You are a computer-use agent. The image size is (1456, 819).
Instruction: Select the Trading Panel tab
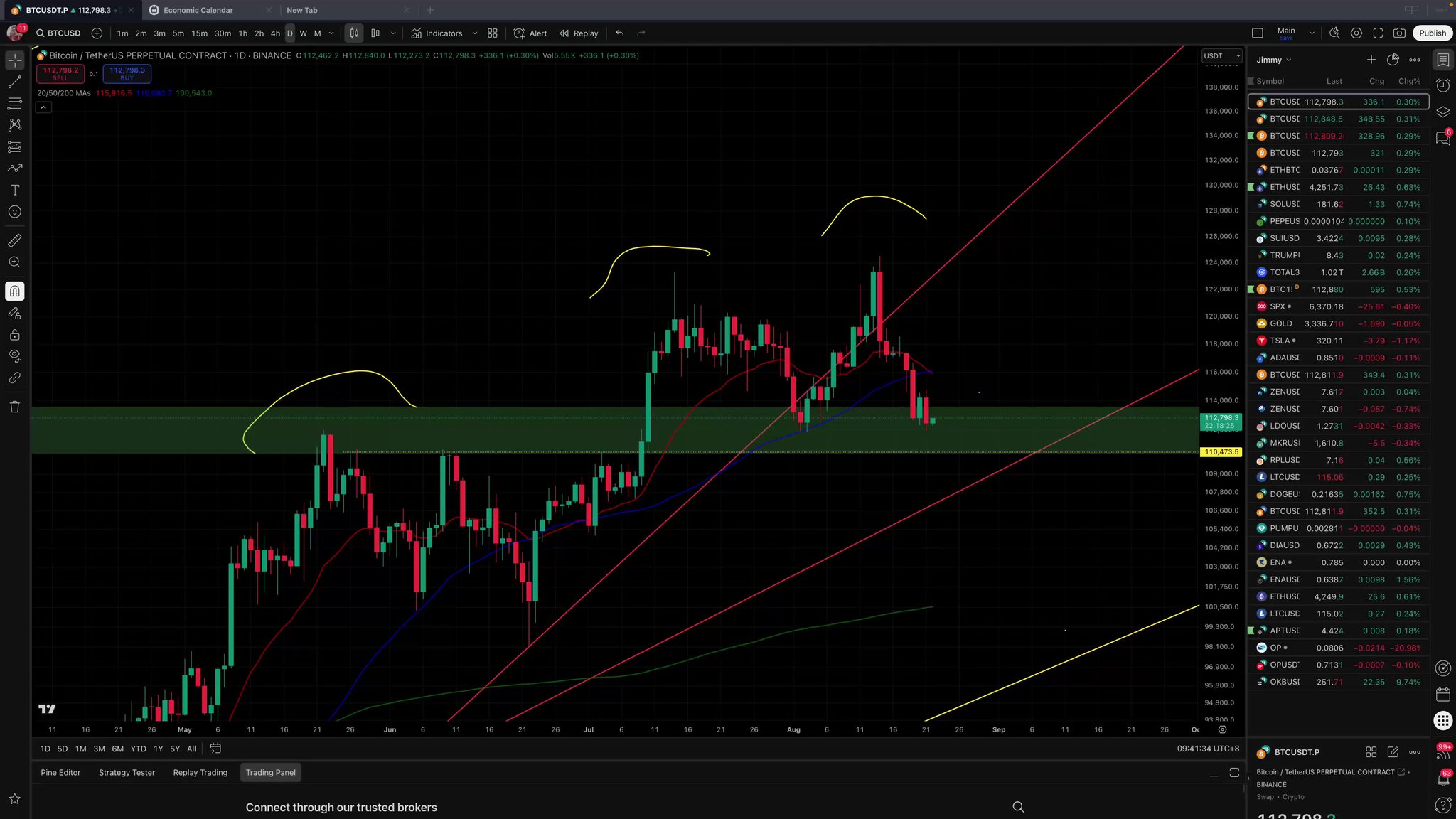271,773
